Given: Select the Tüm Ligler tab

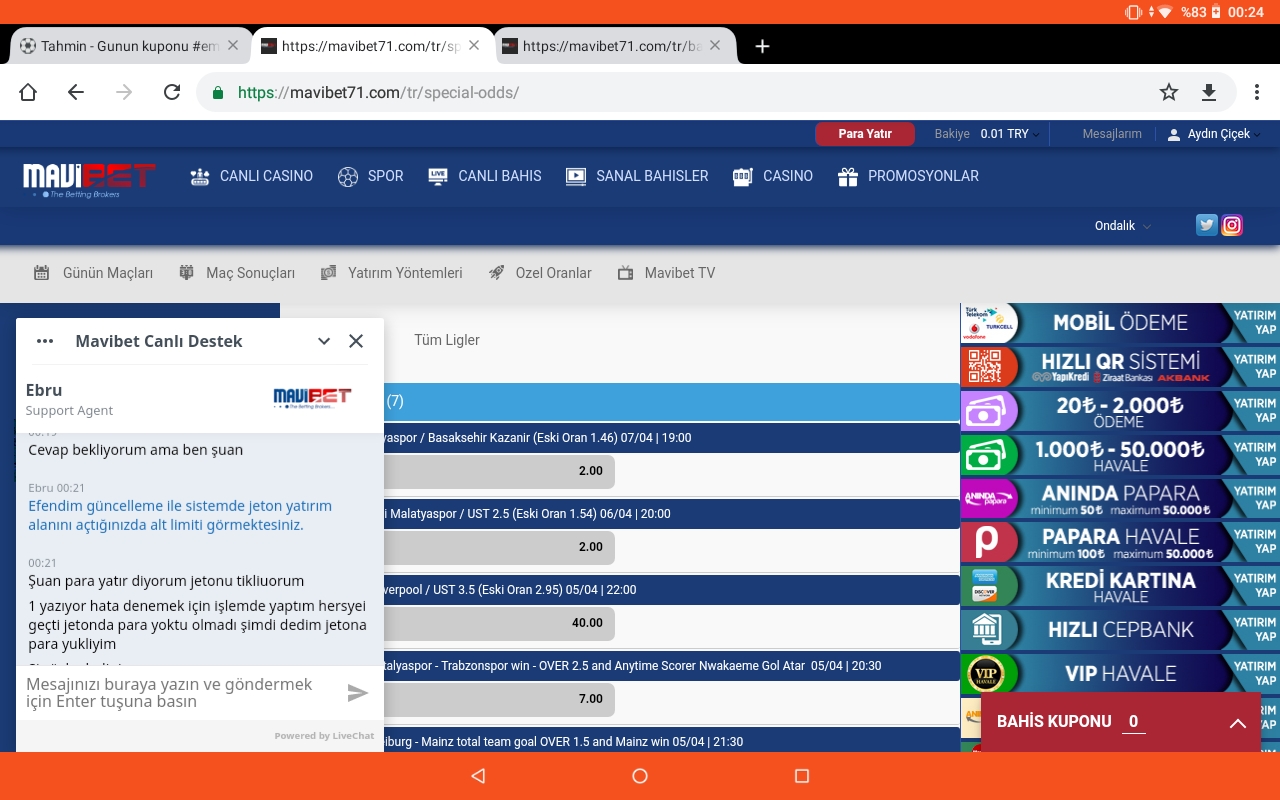Looking at the screenshot, I should [x=447, y=340].
